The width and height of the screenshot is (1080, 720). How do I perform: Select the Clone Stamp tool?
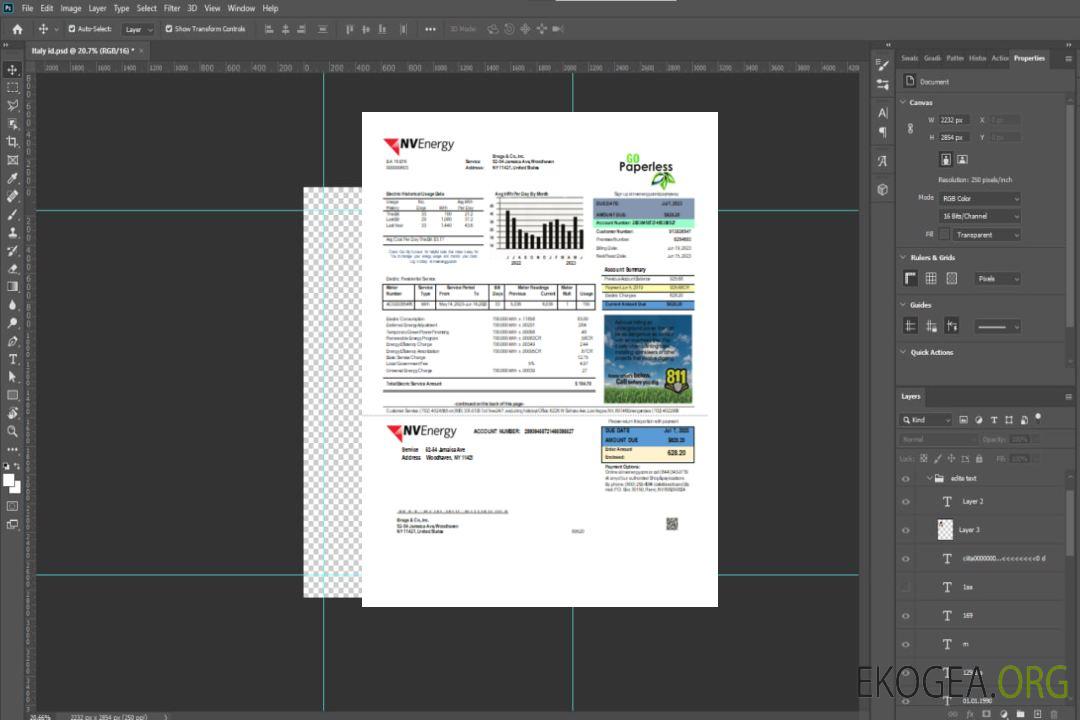point(12,233)
